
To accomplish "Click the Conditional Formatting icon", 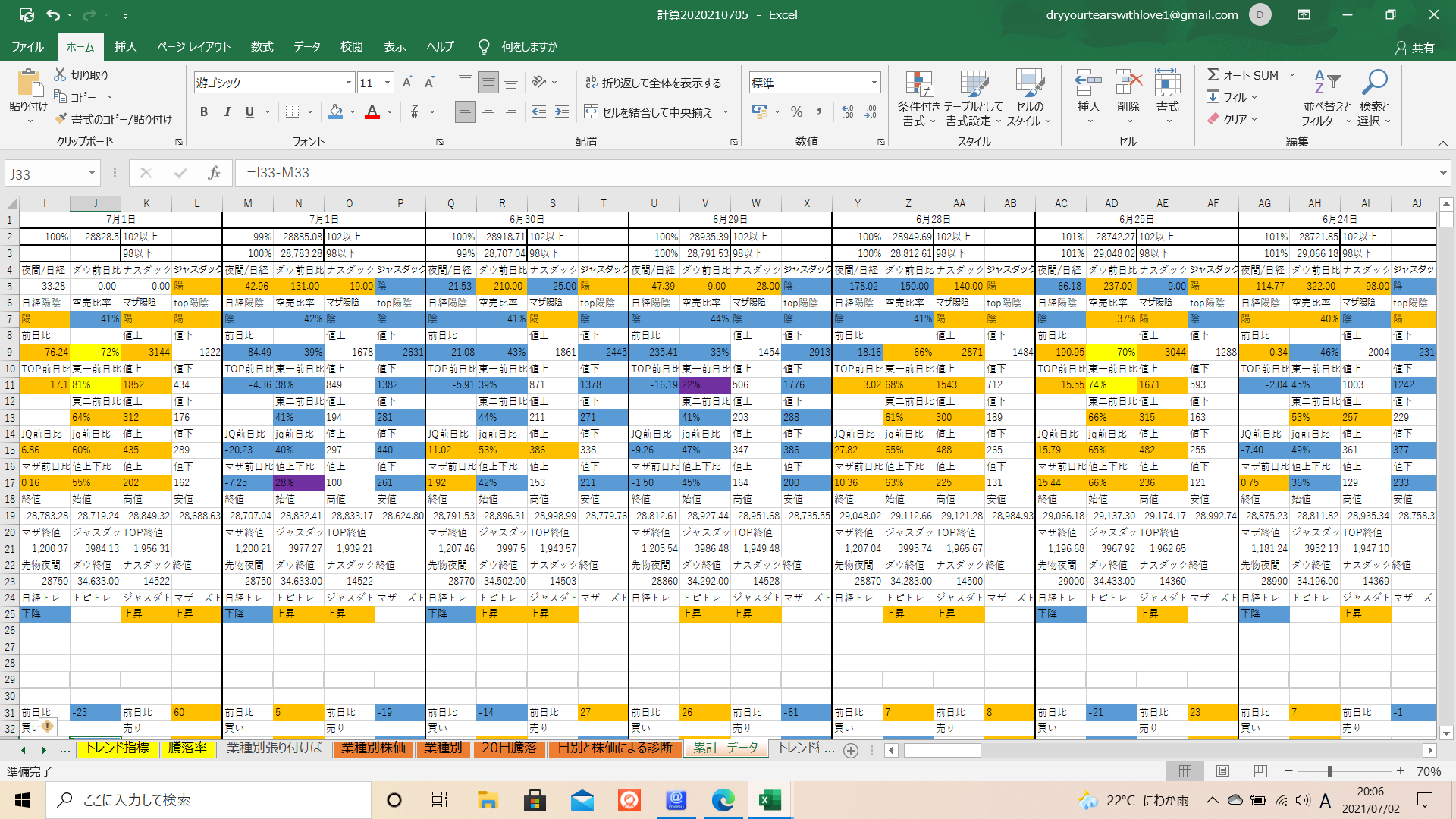I will click(918, 85).
